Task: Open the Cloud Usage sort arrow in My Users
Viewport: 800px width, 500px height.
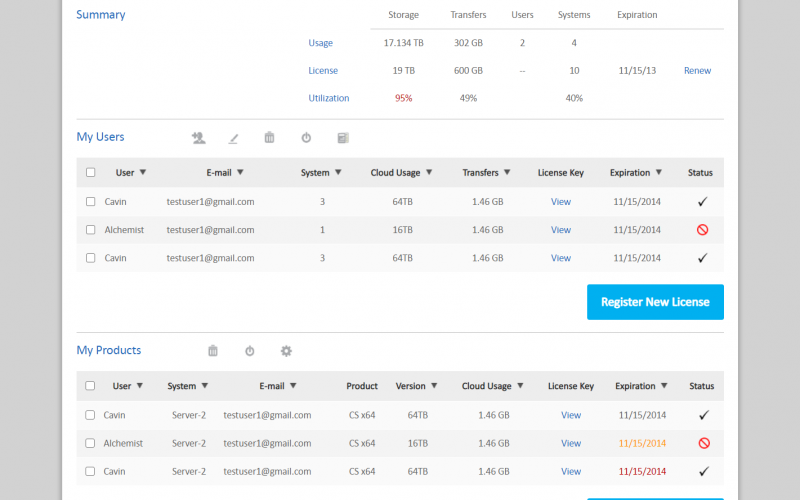Action: pos(429,173)
